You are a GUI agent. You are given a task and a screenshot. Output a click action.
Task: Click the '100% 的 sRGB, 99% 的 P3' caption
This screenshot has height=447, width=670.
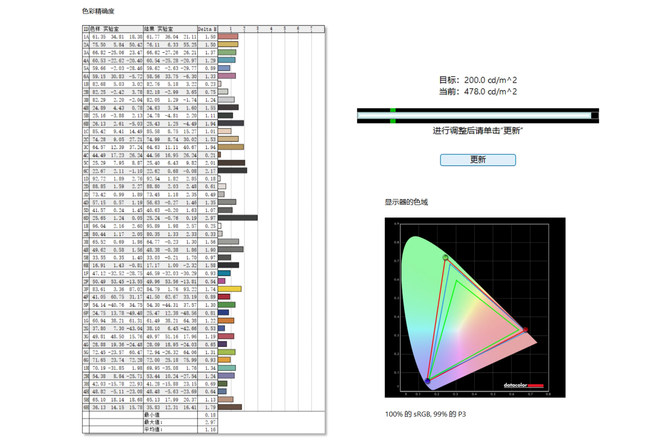[426, 414]
